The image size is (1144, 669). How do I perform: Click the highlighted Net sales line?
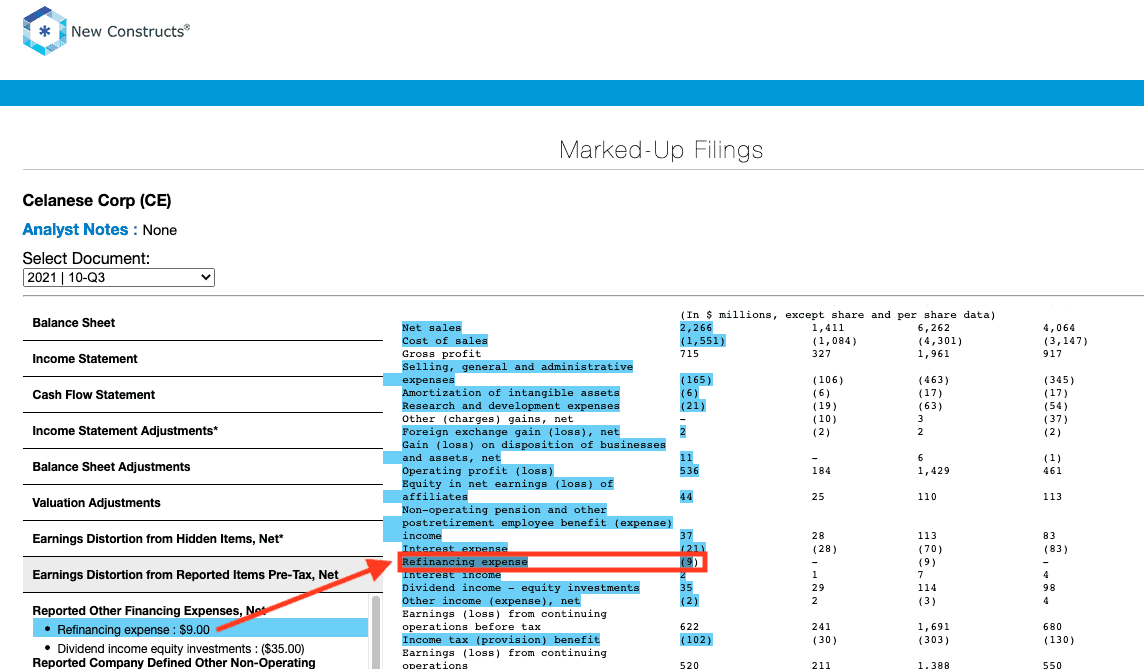click(431, 328)
